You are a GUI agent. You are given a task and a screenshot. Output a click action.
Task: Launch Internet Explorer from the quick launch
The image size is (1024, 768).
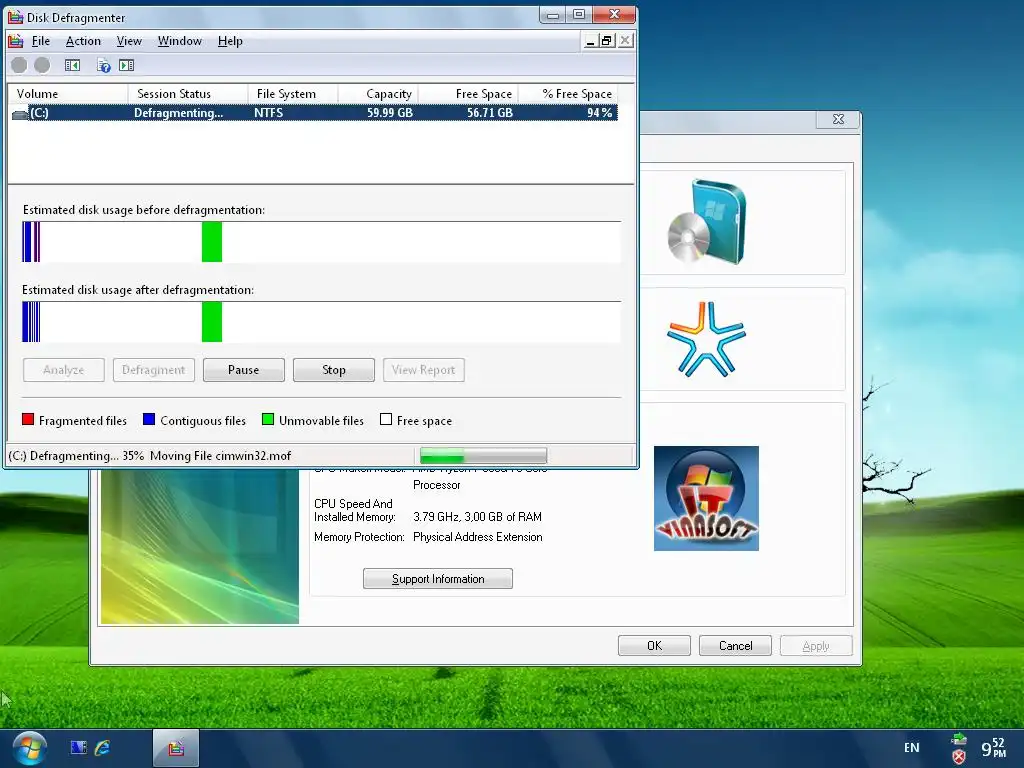pos(103,747)
